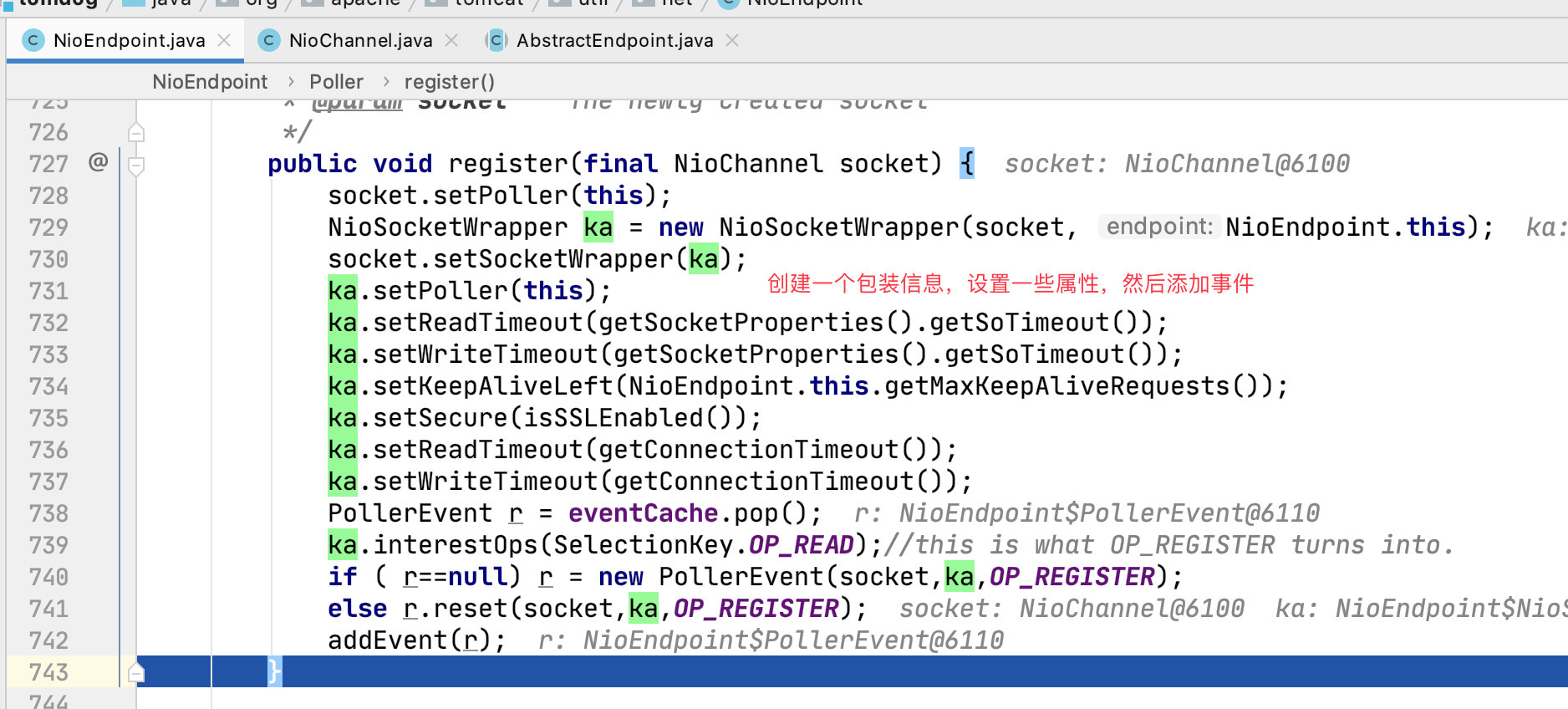Select Poller in the breadcrumb bar
1568x709 pixels.
[x=336, y=82]
